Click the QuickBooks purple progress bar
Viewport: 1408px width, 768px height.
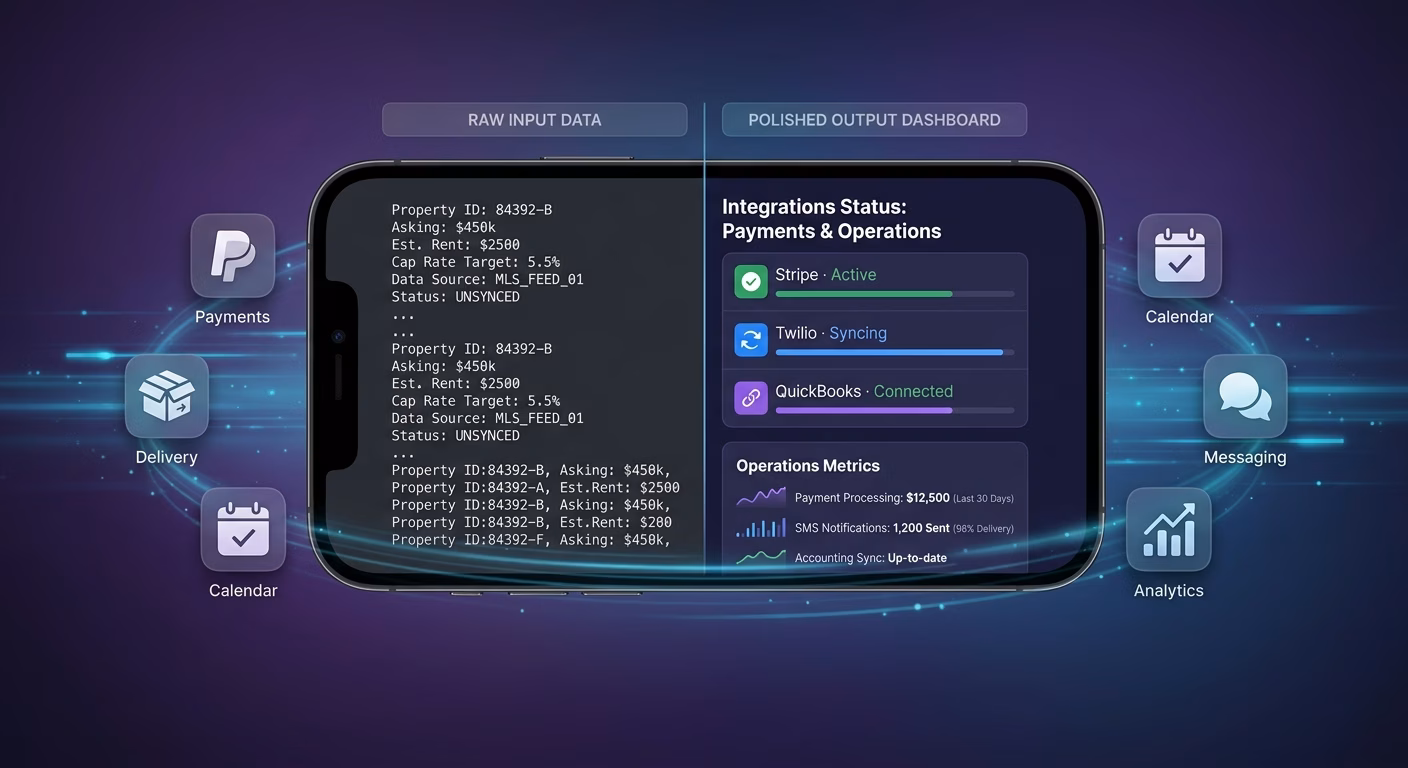[x=895, y=410]
